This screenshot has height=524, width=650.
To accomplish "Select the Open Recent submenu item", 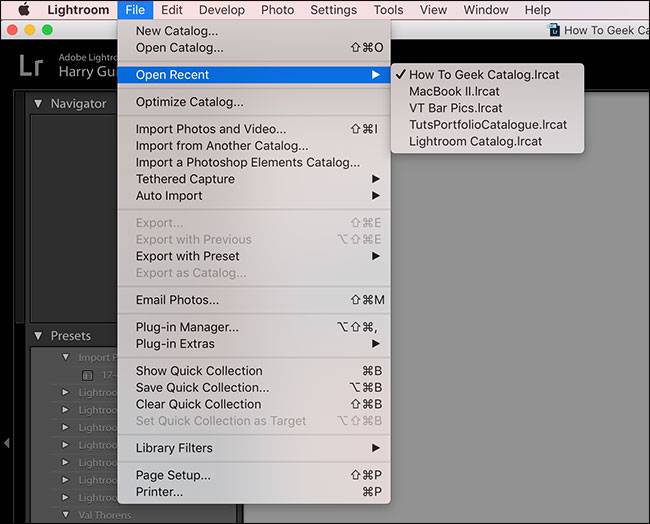I will coord(254,75).
